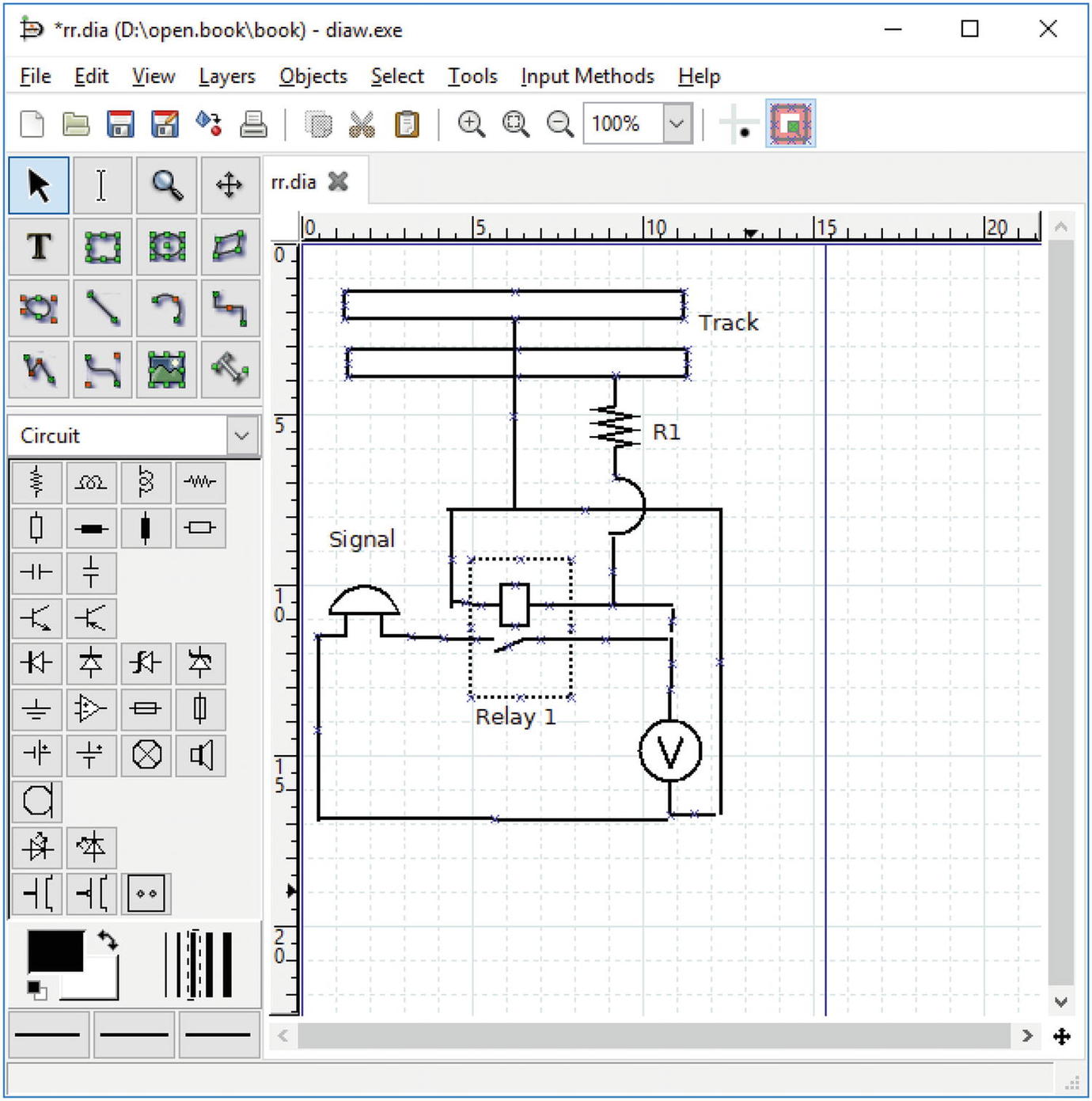Select the Polygon shape tool
This screenshot has height=1101, width=1092.
point(230,247)
